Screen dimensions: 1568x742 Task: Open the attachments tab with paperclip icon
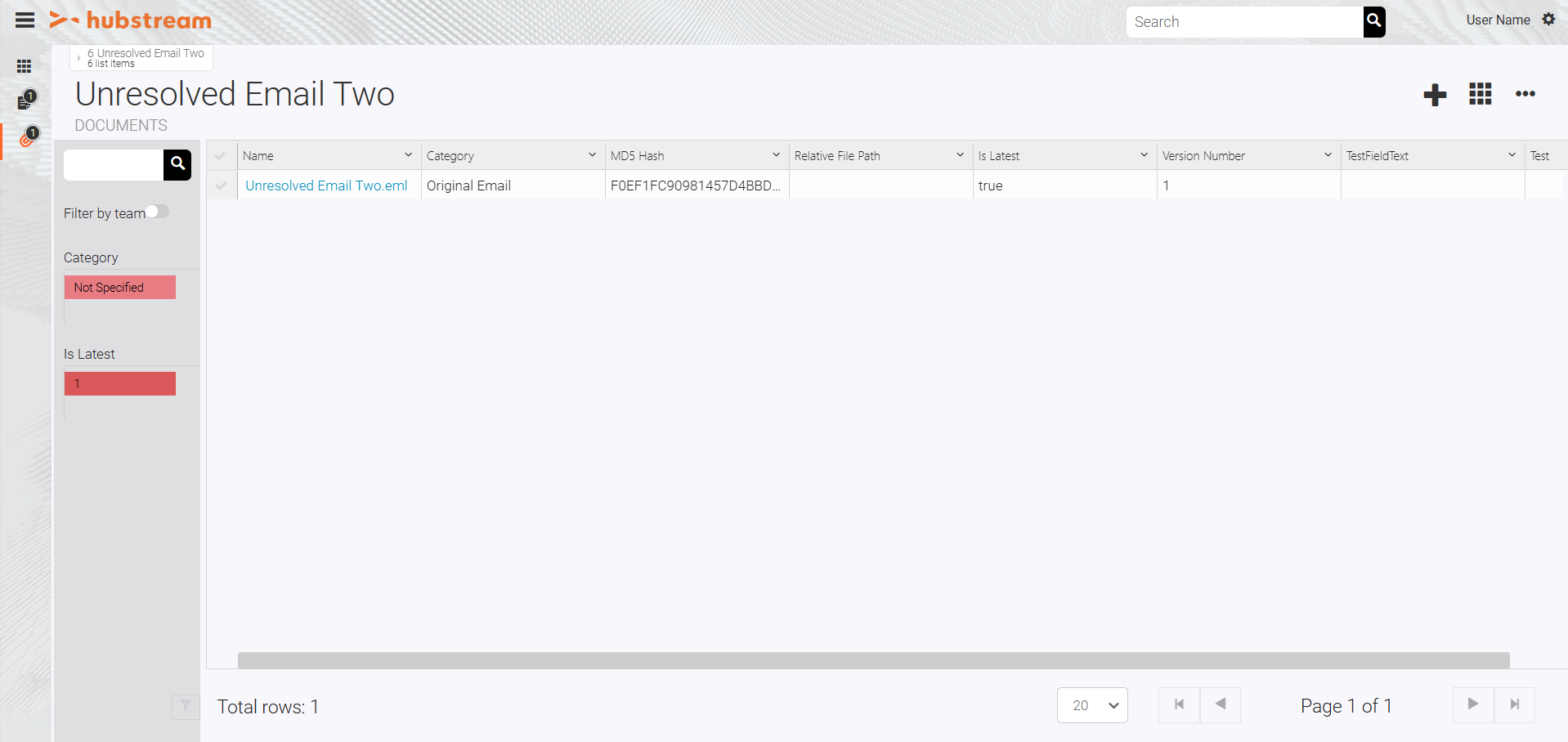coord(26,139)
